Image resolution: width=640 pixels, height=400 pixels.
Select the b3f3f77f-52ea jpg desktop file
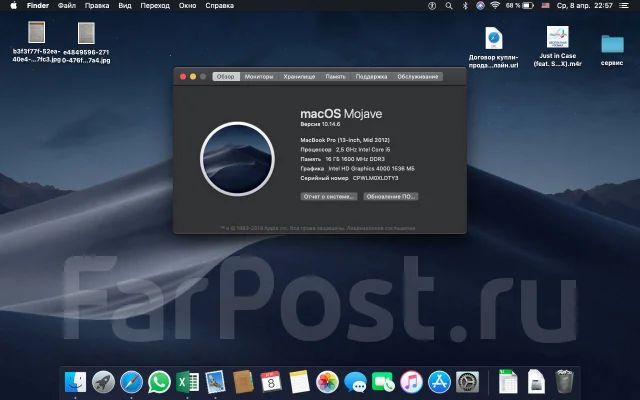pyautogui.click(x=36, y=42)
